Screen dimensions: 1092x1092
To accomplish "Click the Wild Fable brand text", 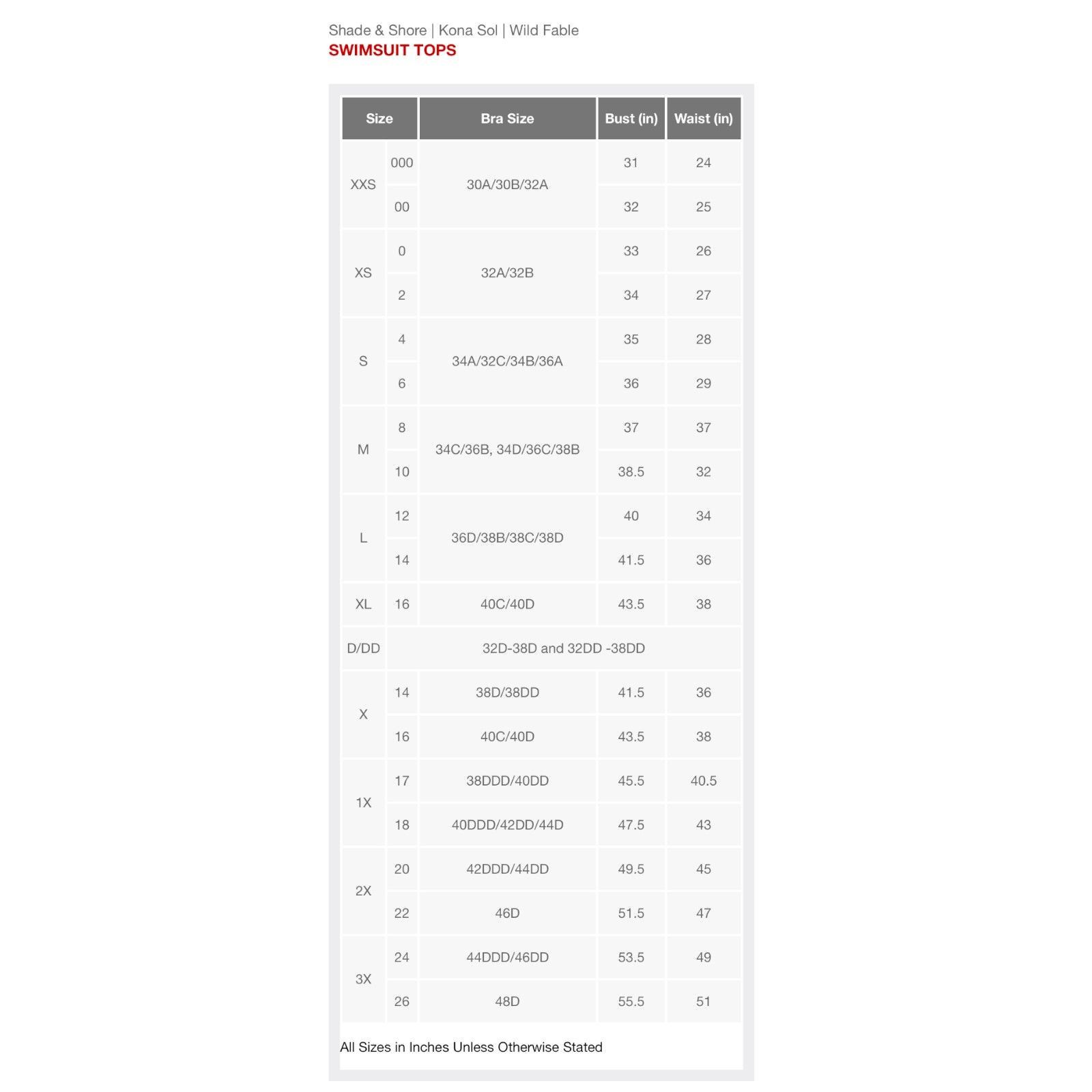I will pyautogui.click(x=544, y=30).
